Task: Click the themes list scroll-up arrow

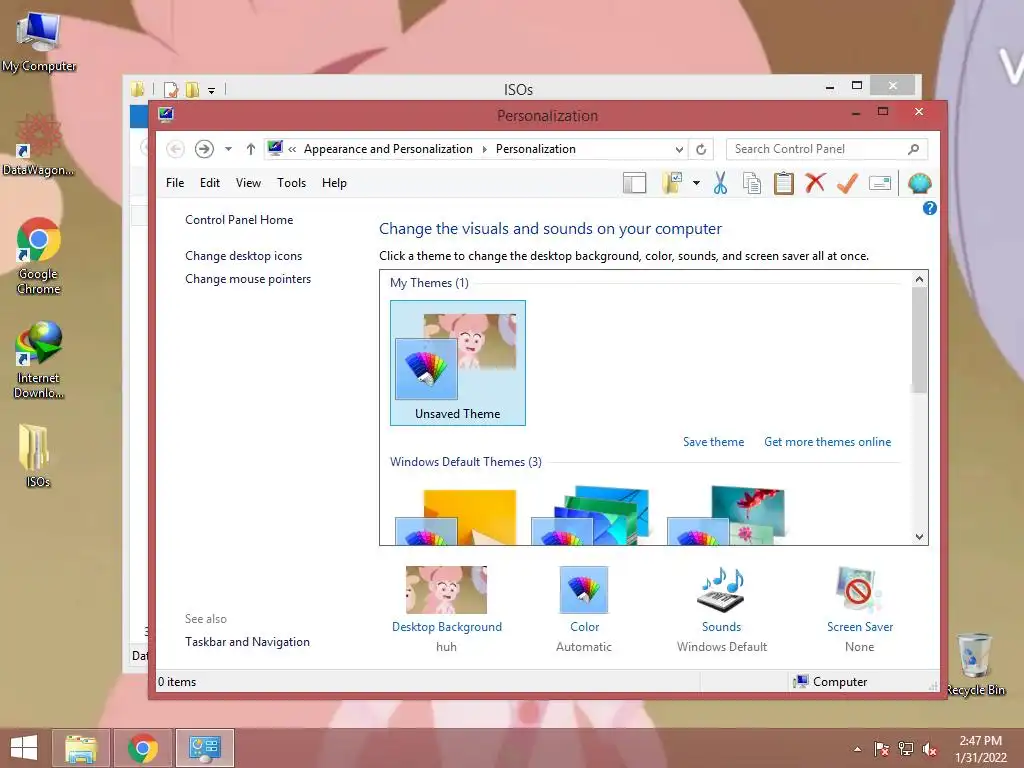Action: click(920, 280)
